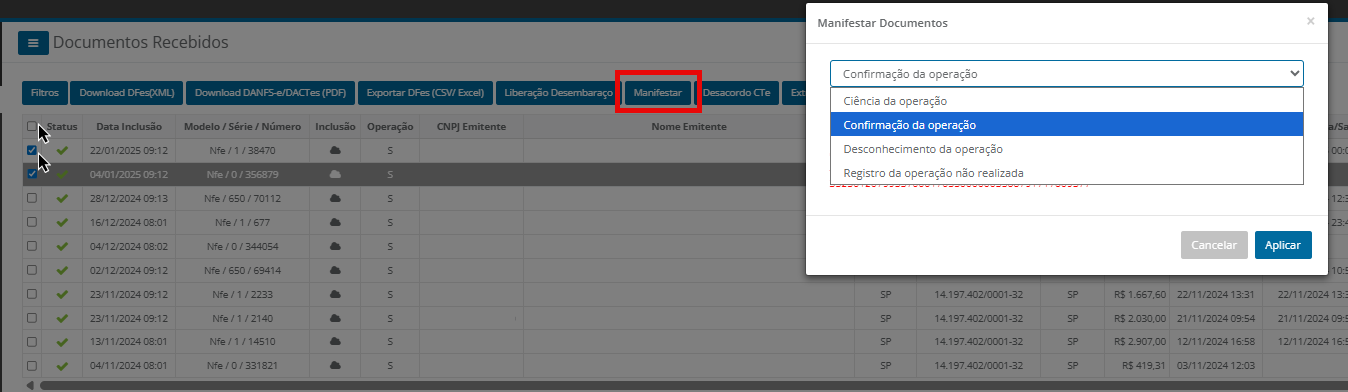Sort by the Operação column header
The image size is (1348, 392).
[390, 127]
